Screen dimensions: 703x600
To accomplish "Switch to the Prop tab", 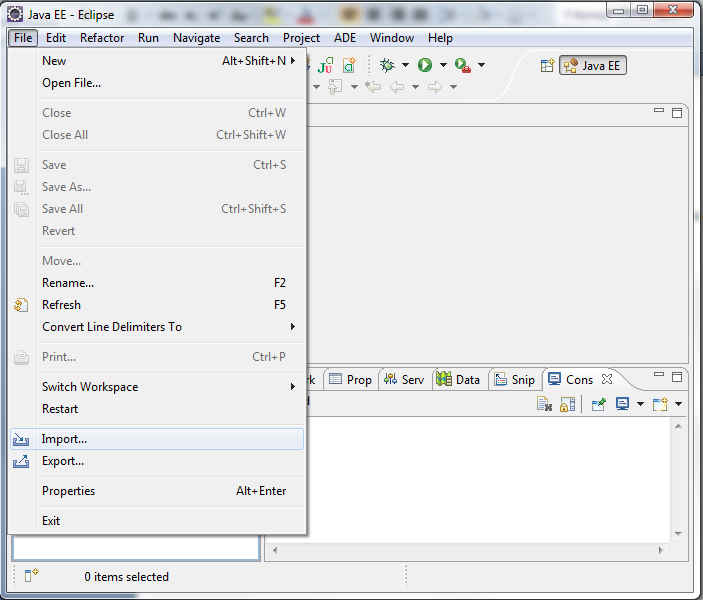I will 351,380.
